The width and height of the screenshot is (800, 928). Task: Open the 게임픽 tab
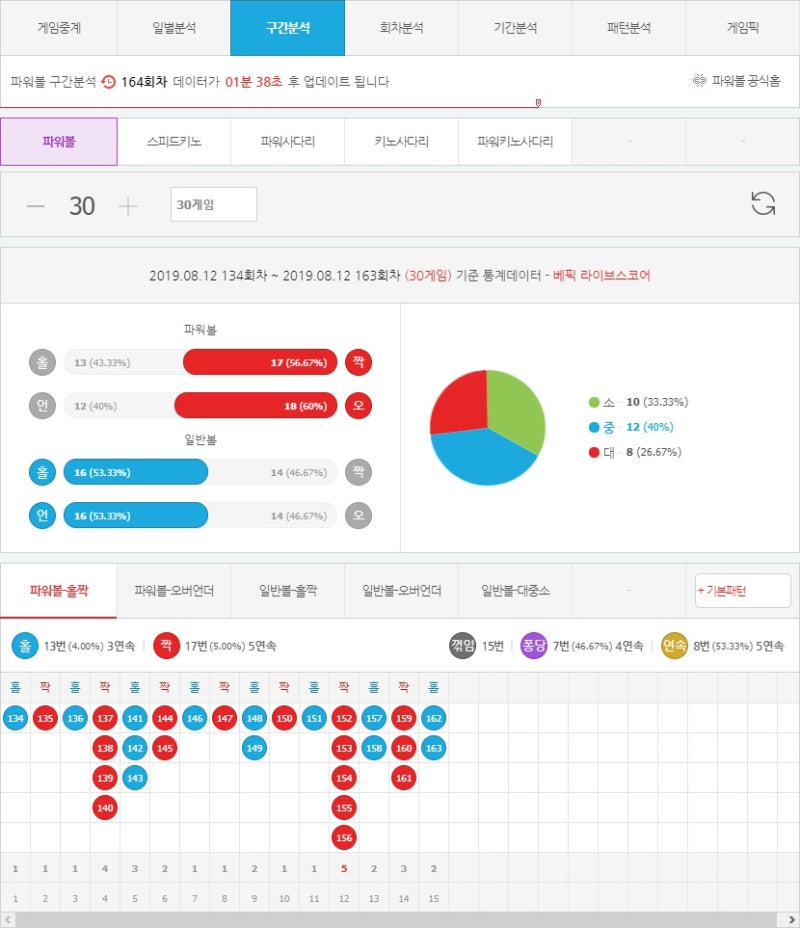coord(743,28)
